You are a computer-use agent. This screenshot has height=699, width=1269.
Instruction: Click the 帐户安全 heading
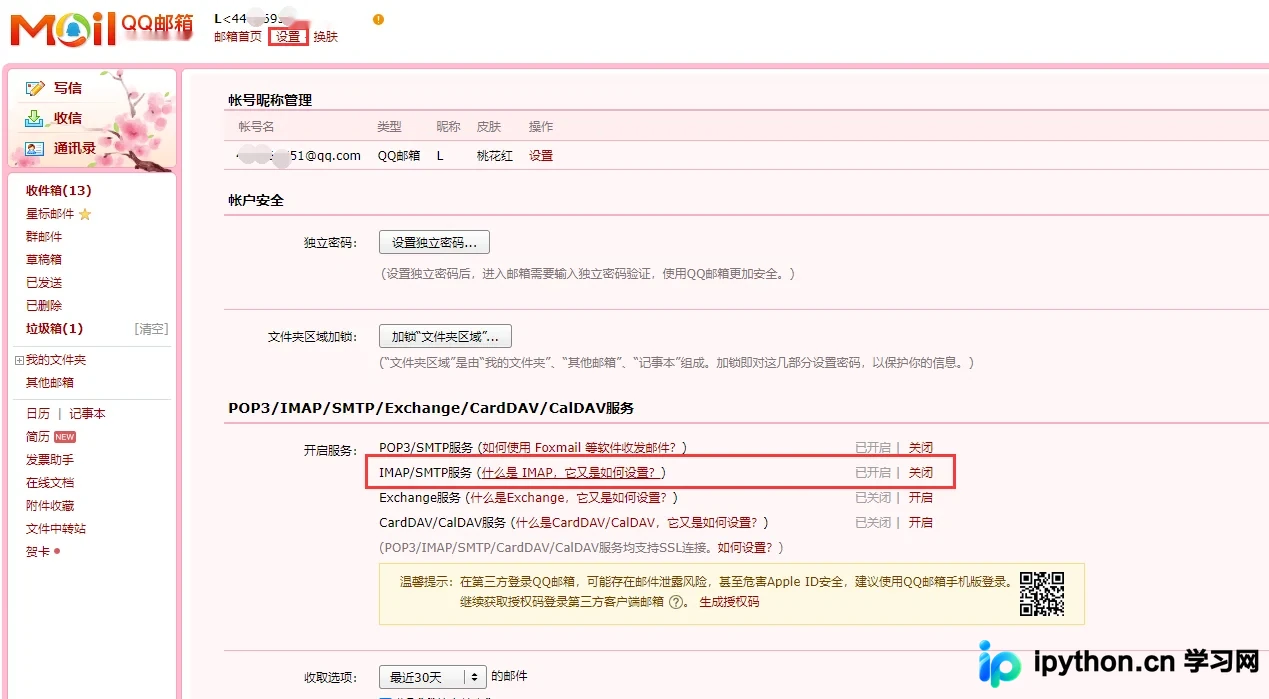(x=256, y=200)
